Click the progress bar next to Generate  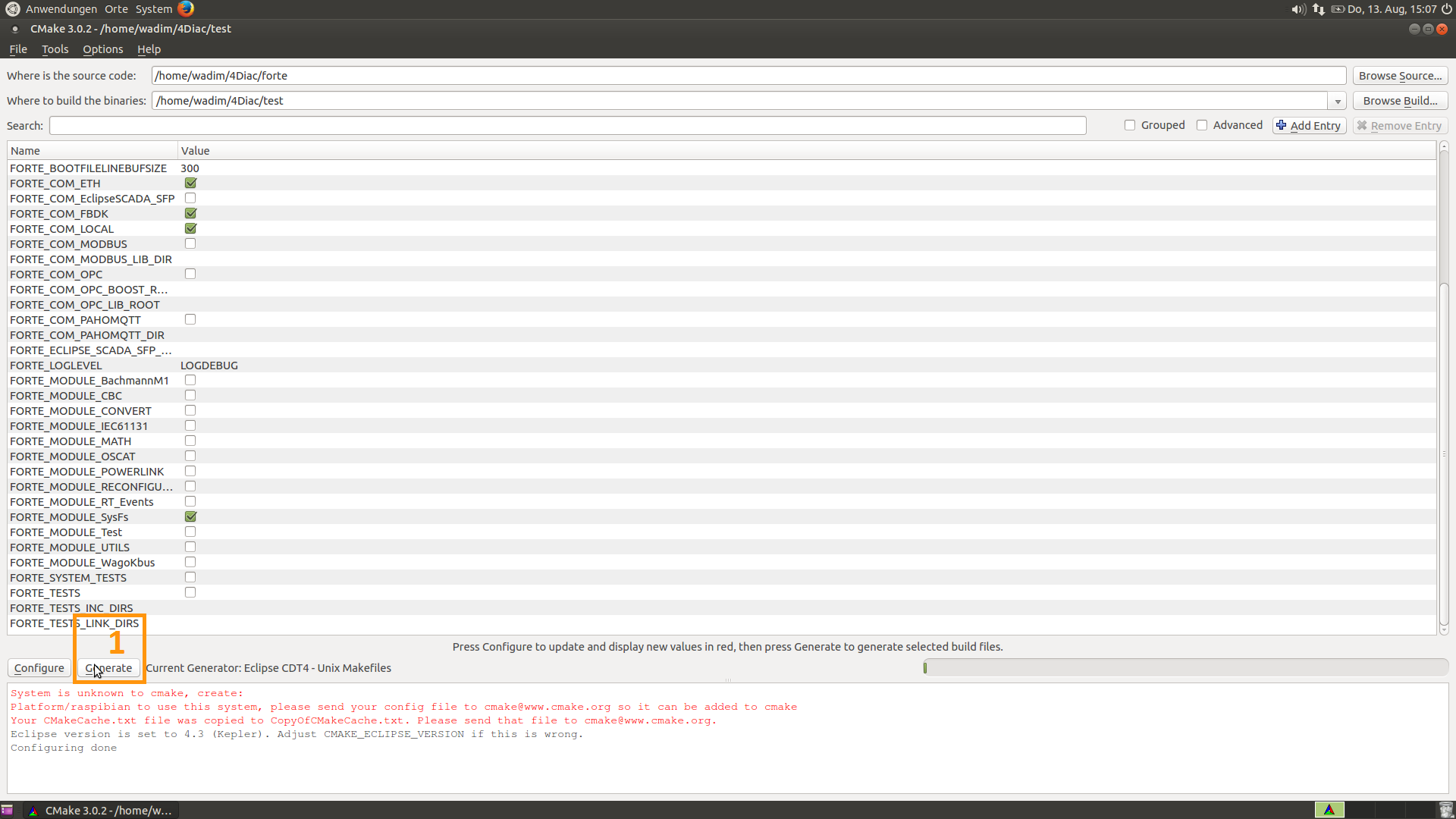(x=1183, y=667)
